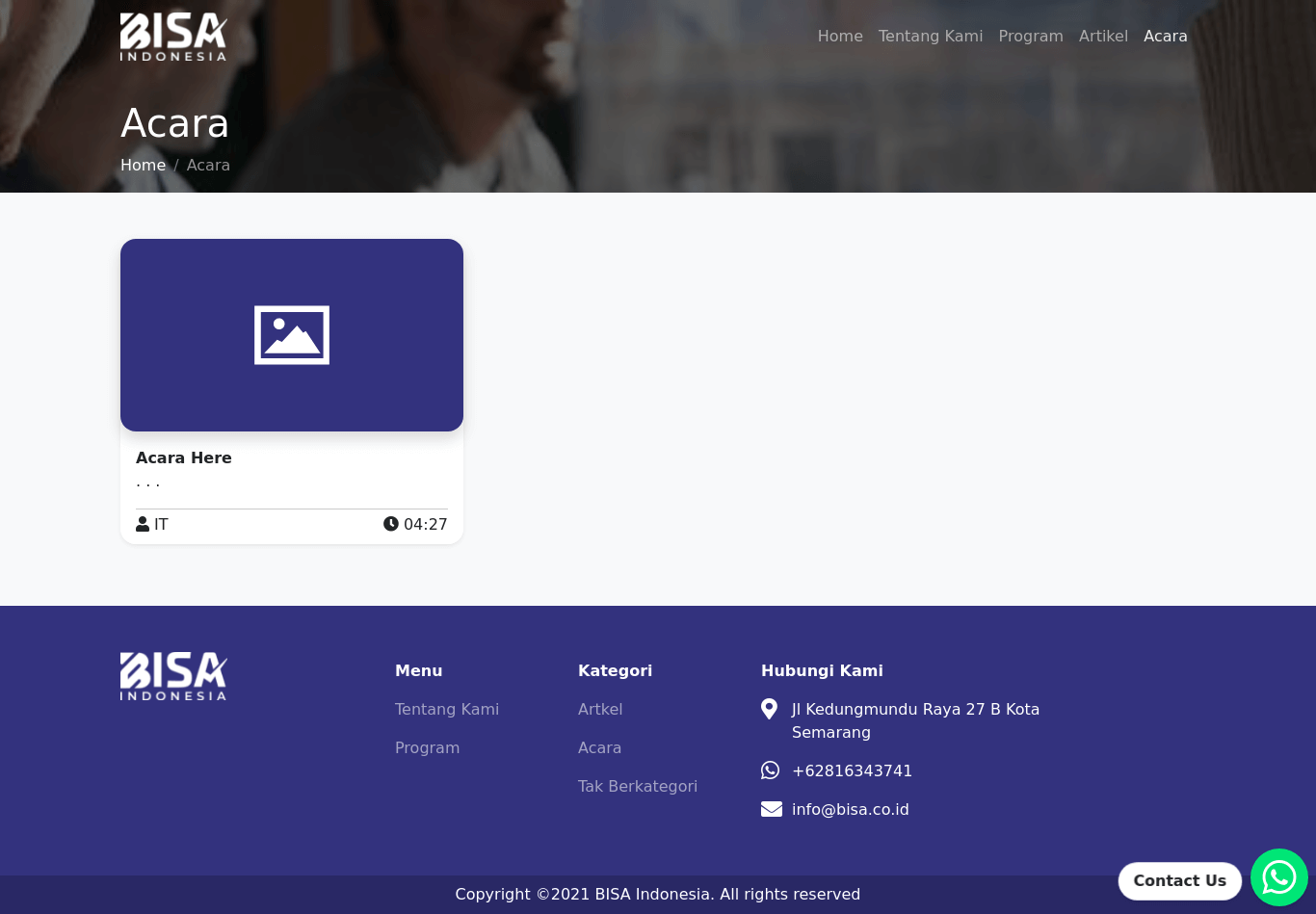Select Artikel in the top navigation
Screen dimensions: 1316x914
coord(1103,36)
